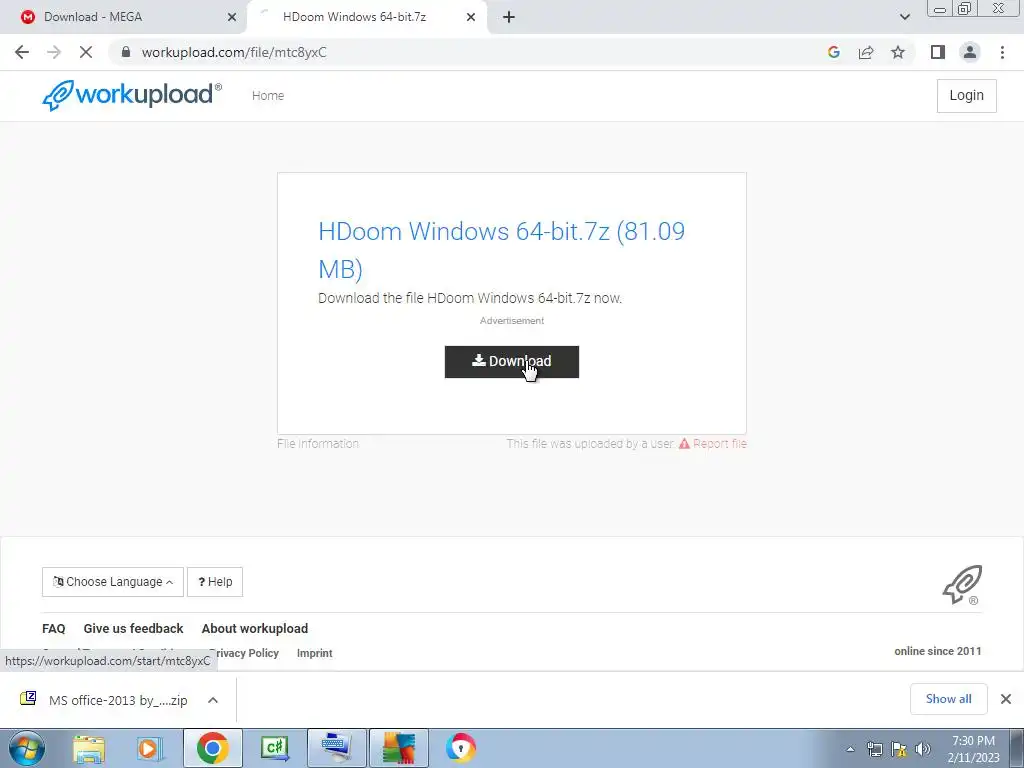Screen dimensions: 1024x768
Task: Open the Chrome three-dot menu
Action: [x=1002, y=52]
